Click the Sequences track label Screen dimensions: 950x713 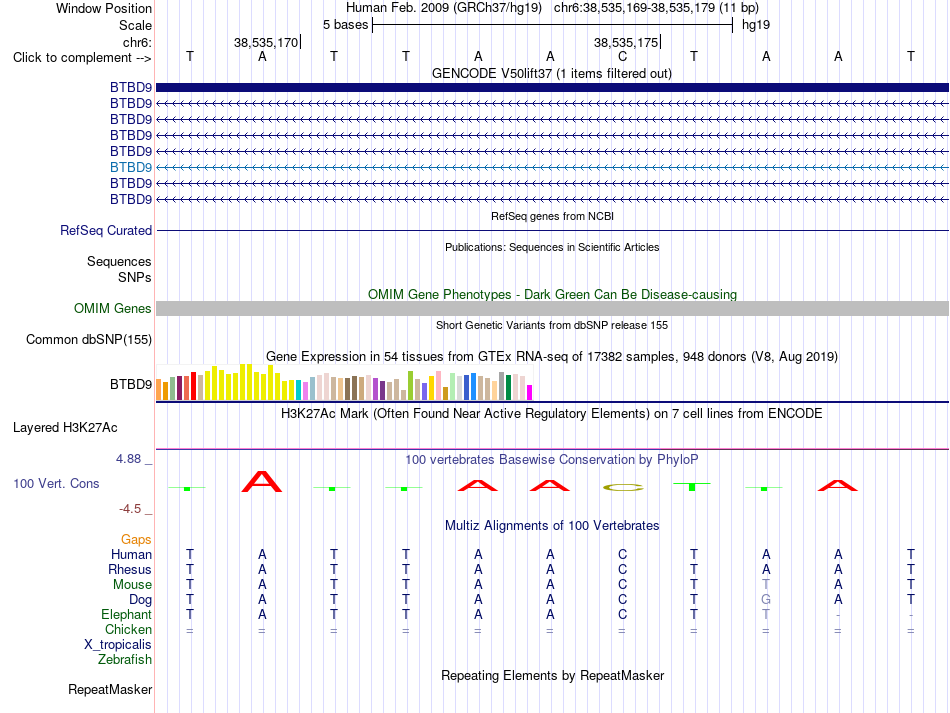tap(119, 262)
